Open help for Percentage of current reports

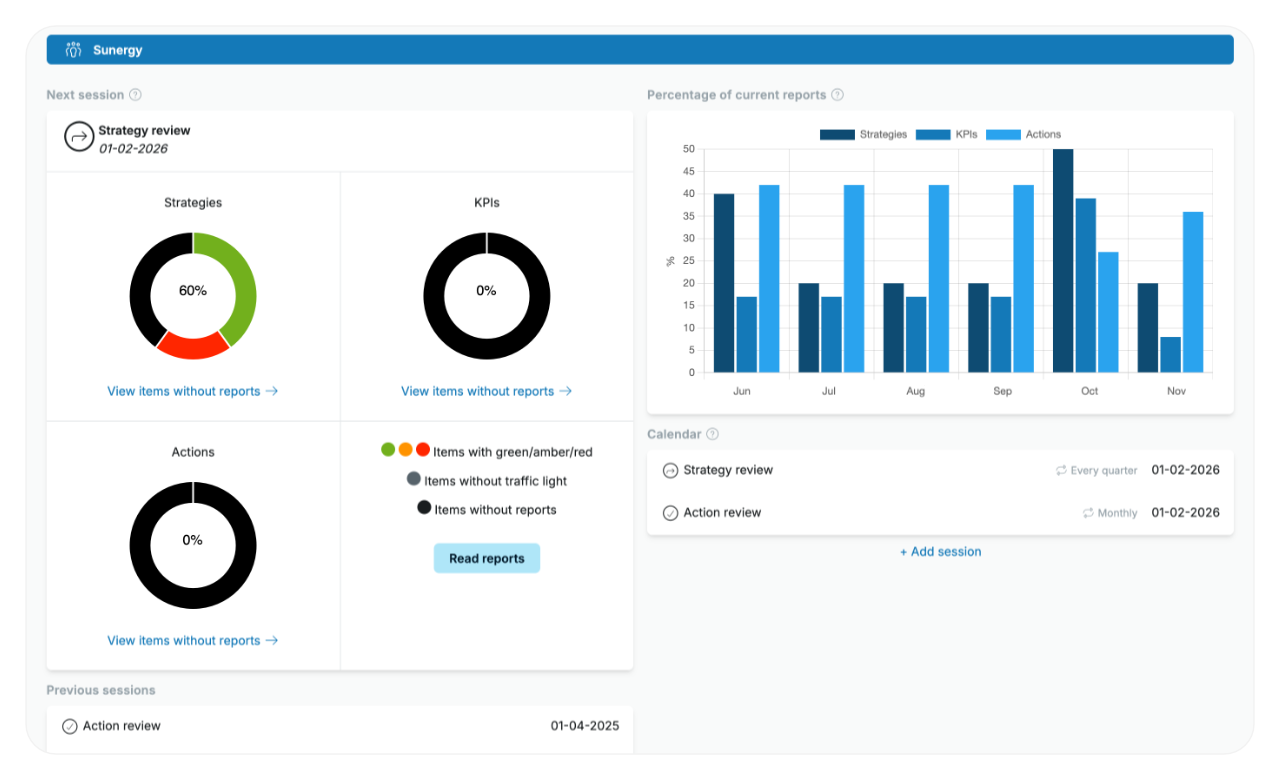pos(838,94)
